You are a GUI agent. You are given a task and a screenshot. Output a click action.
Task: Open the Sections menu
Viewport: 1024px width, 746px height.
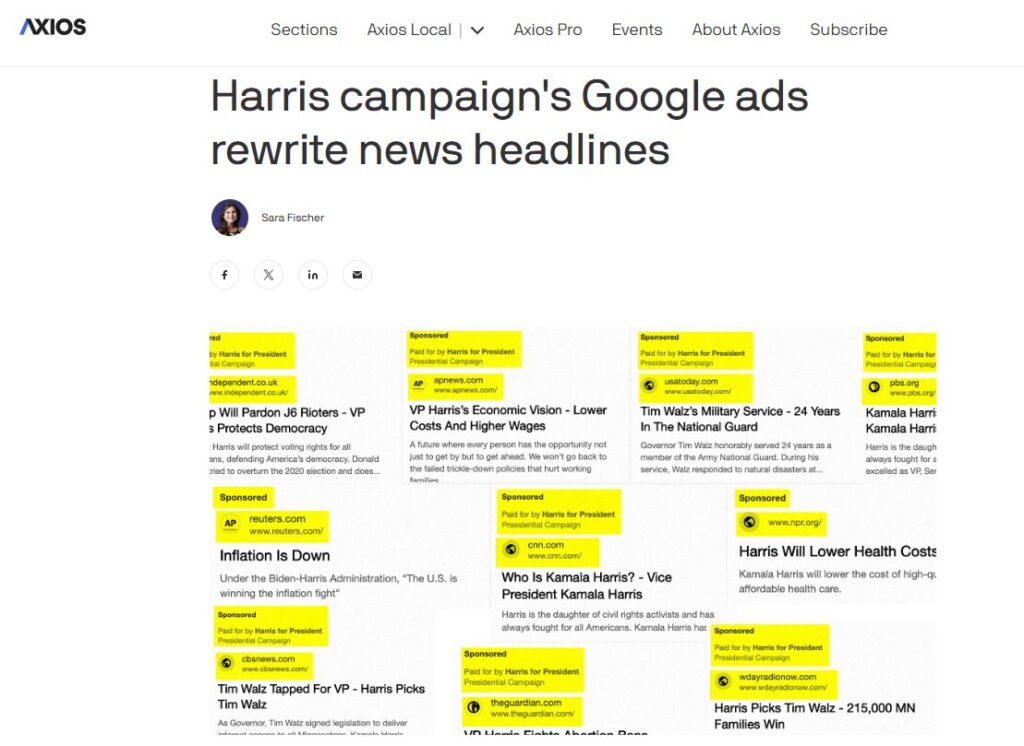(x=304, y=30)
